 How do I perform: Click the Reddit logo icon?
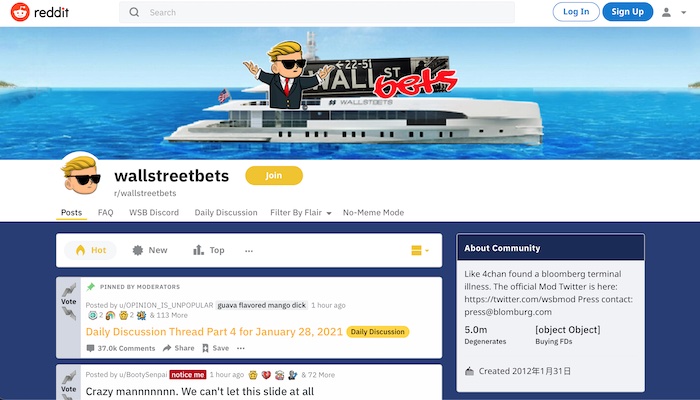(x=20, y=12)
